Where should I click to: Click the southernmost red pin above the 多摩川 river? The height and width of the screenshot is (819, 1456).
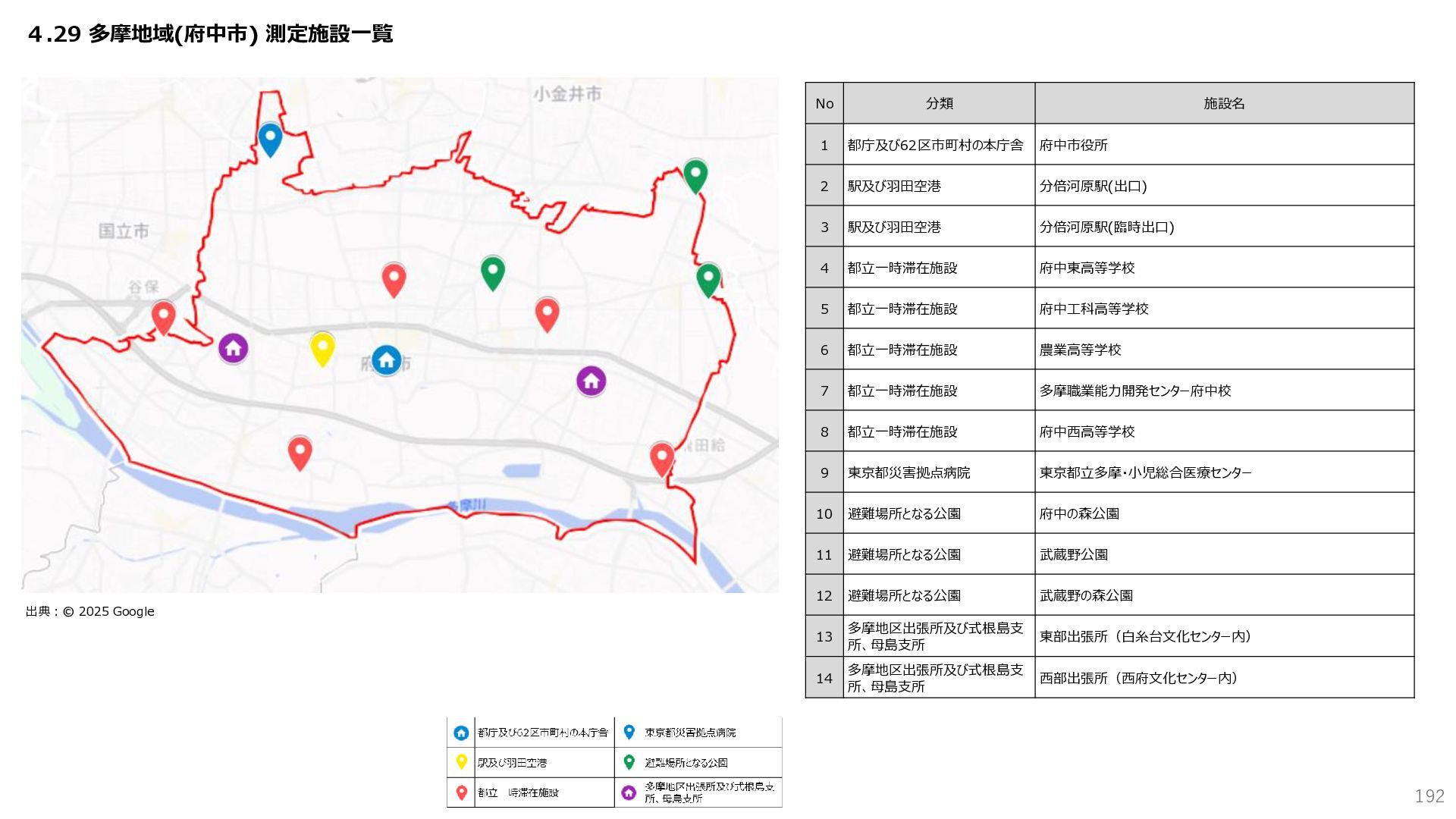point(300,452)
